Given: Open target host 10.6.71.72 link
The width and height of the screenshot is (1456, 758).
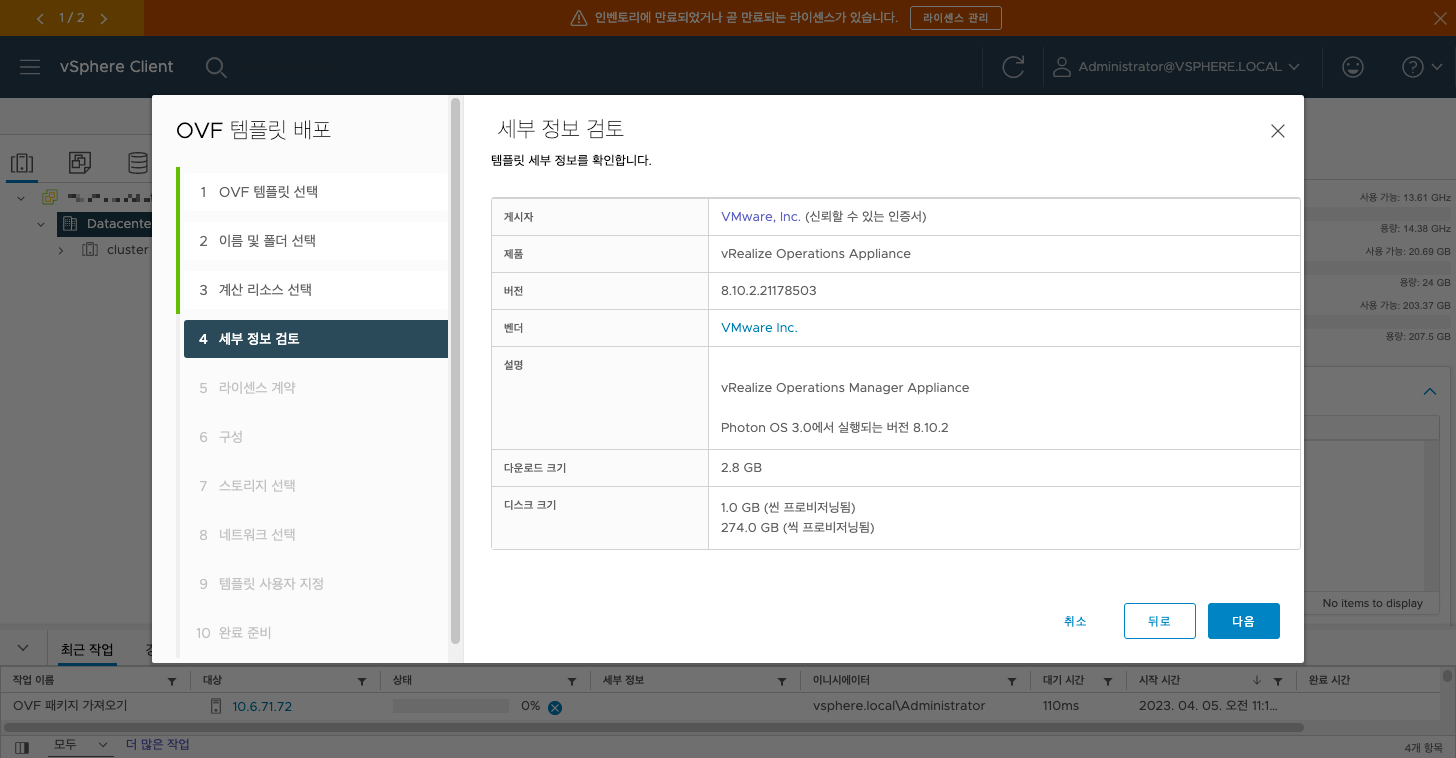Looking at the screenshot, I should tap(262, 706).
